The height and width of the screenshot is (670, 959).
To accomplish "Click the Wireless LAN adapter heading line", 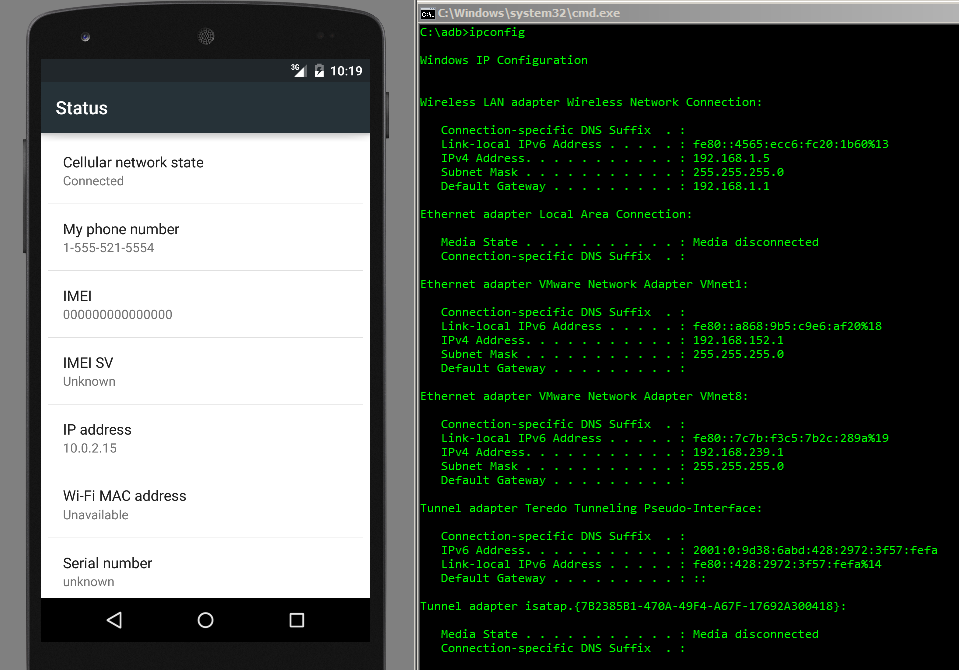I will click(591, 102).
